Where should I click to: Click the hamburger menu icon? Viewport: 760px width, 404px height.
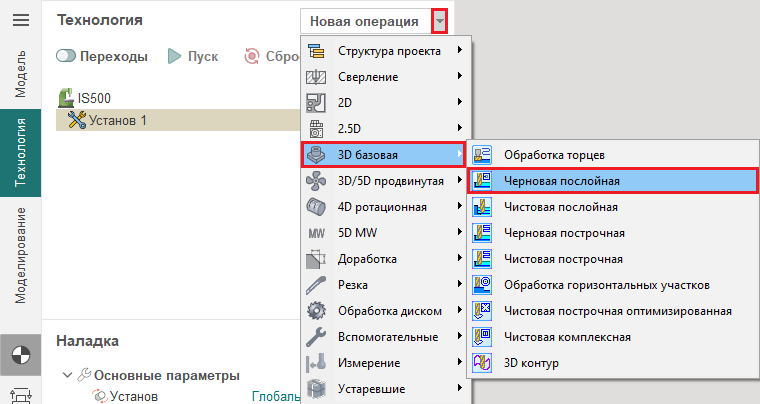click(20, 20)
